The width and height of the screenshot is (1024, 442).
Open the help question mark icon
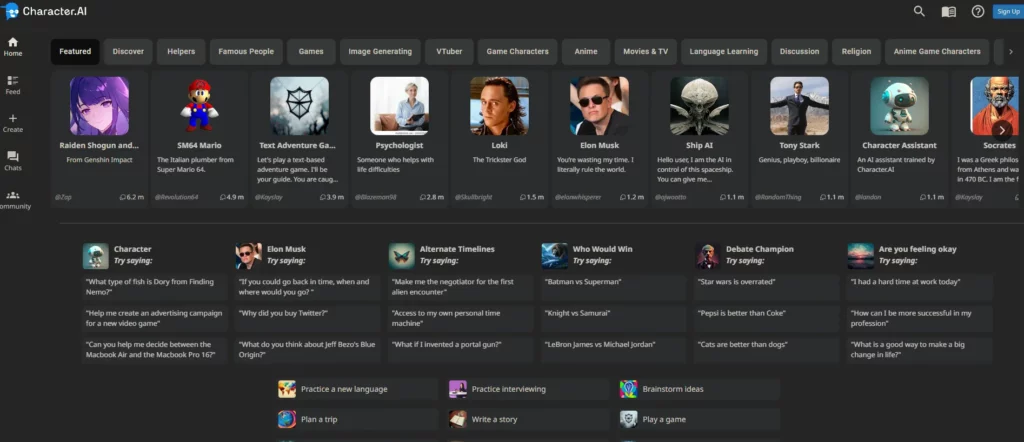(977, 11)
